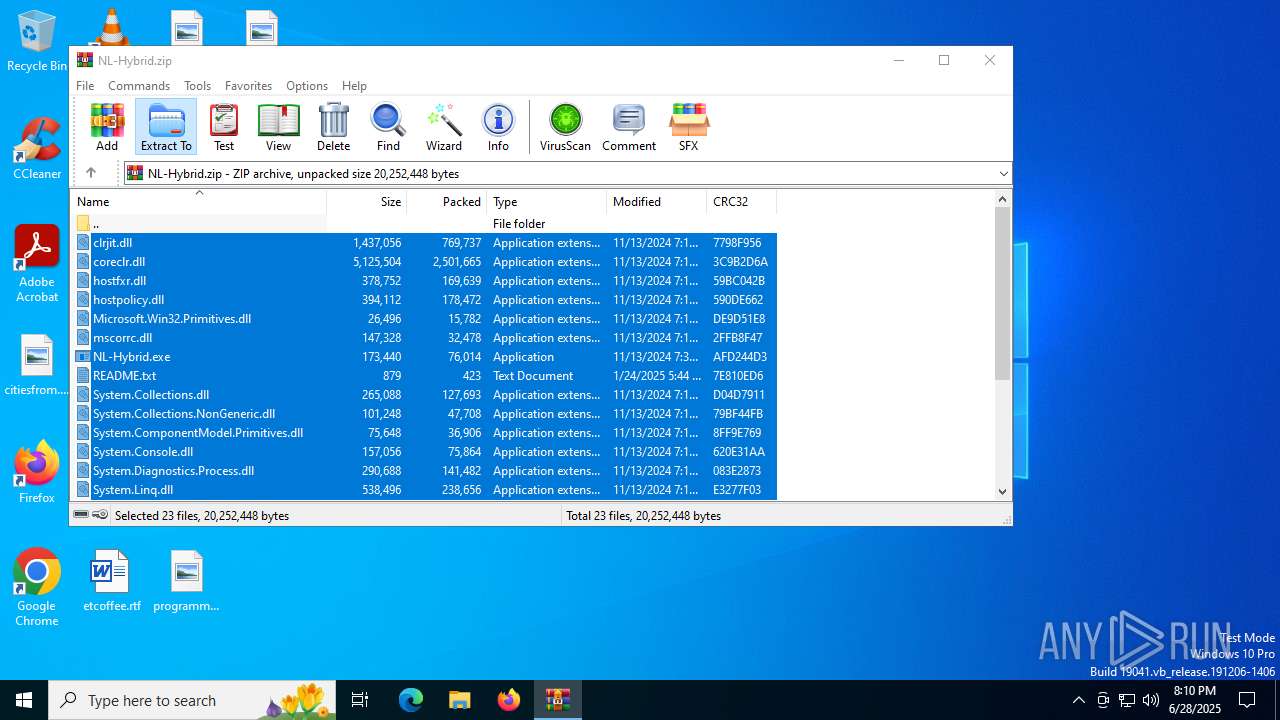The width and height of the screenshot is (1280, 720).
Task: Open the Comment tool
Action: pos(629,127)
